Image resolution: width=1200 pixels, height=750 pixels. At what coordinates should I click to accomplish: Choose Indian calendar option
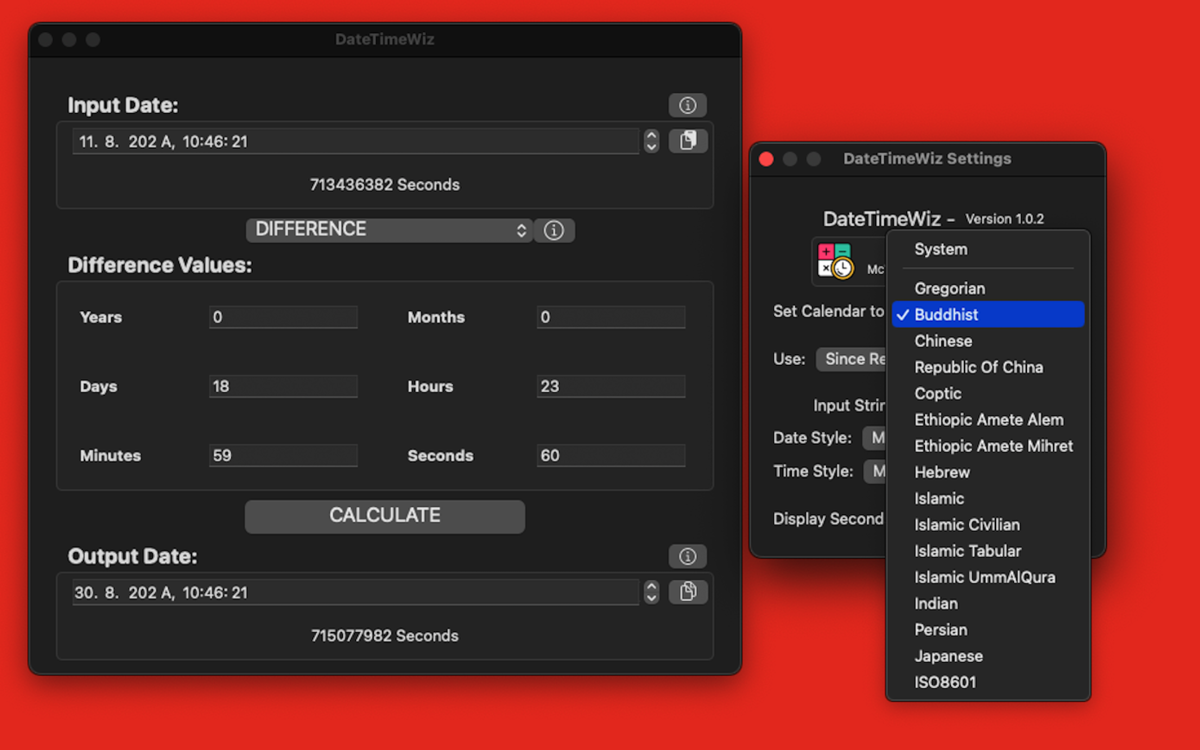[x=988, y=603]
